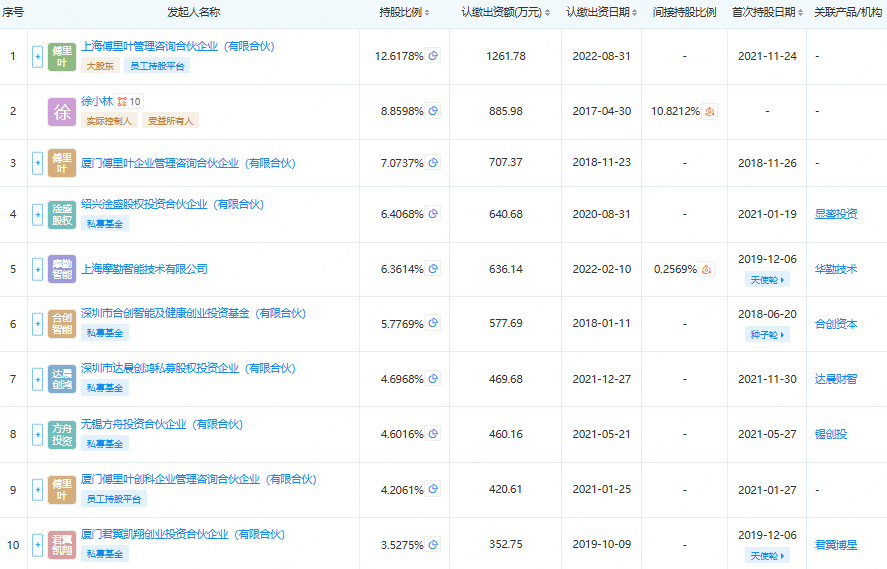Click the 合创智能 logo badge in row 6
The height and width of the screenshot is (569, 887).
pyautogui.click(x=61, y=324)
